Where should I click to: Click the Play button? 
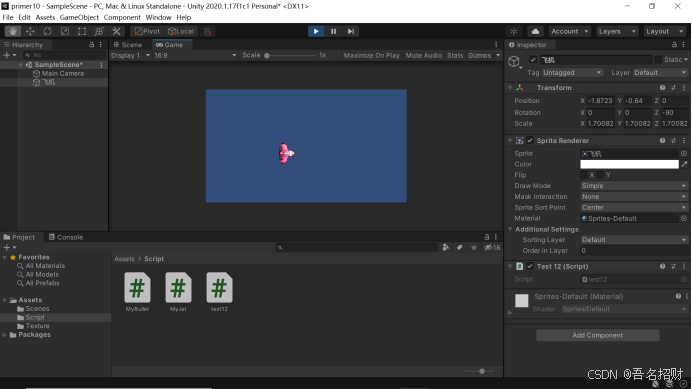[x=316, y=31]
